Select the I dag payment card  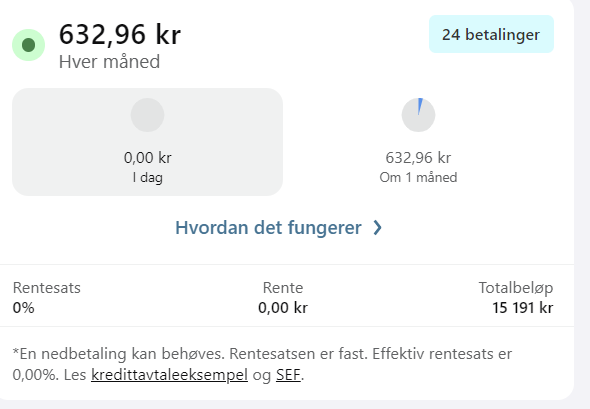148,142
